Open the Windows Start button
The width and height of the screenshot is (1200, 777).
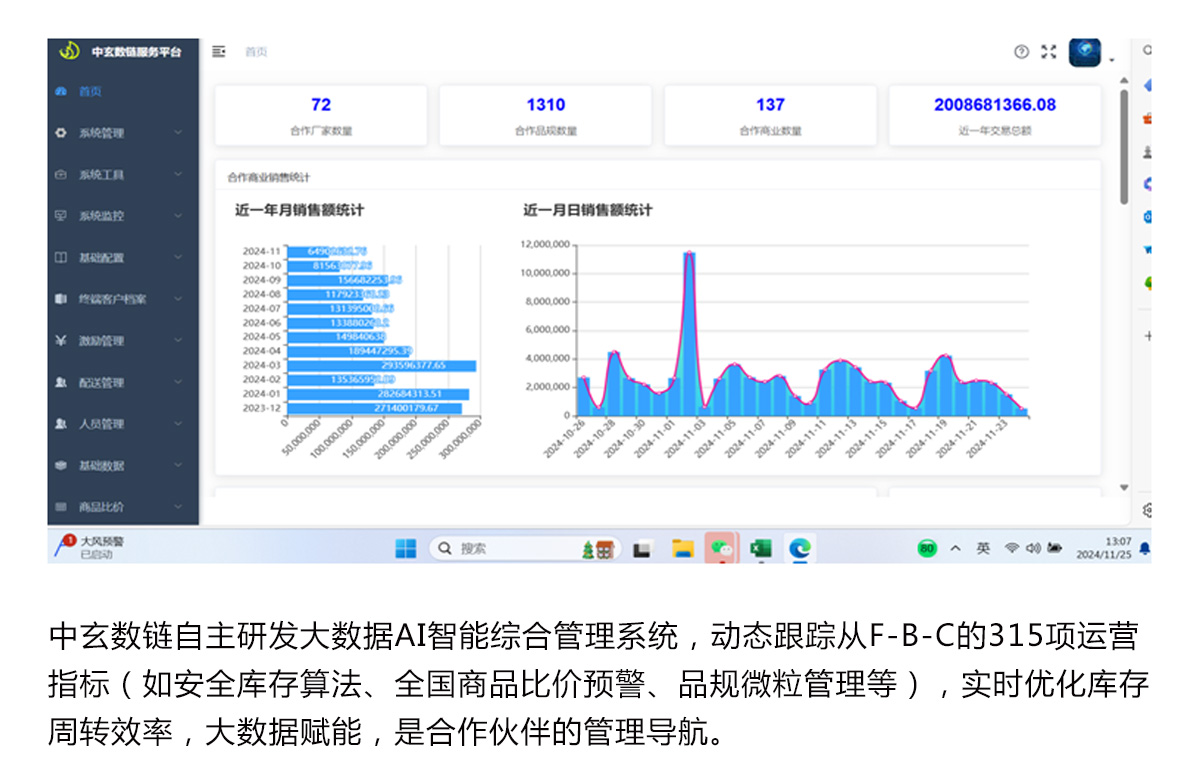point(405,548)
